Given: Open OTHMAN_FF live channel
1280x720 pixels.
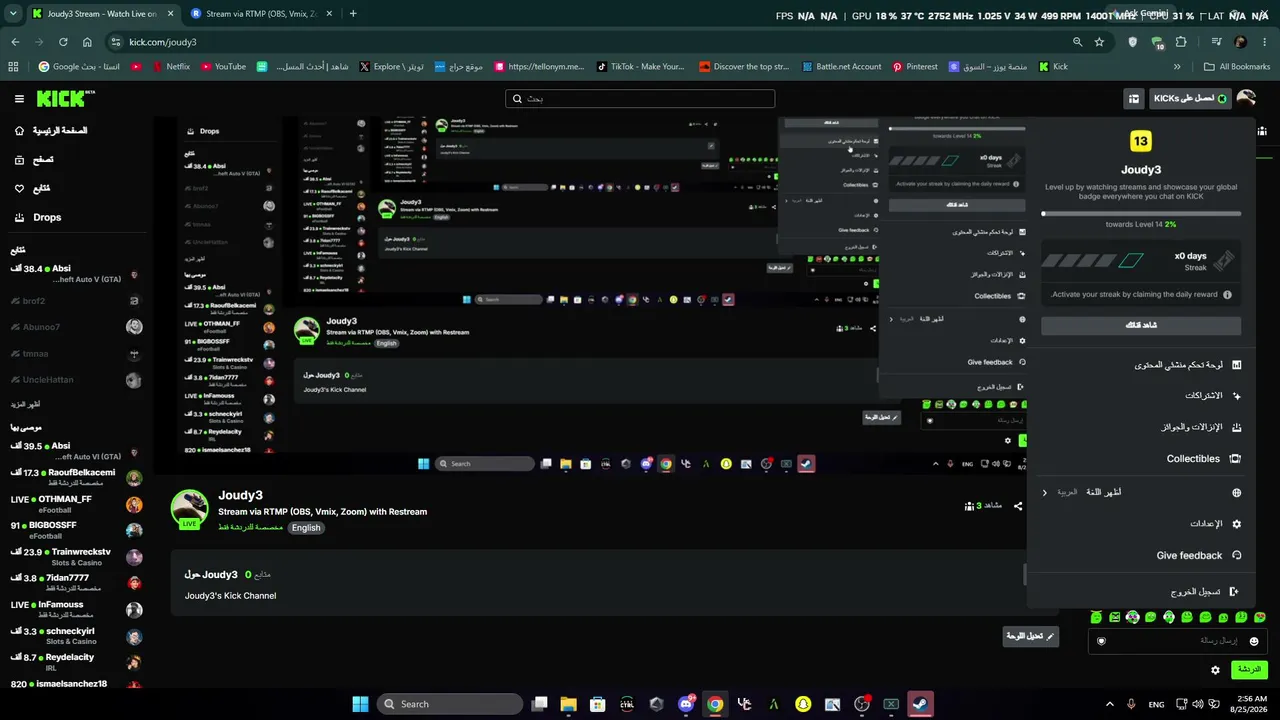Looking at the screenshot, I should point(75,504).
